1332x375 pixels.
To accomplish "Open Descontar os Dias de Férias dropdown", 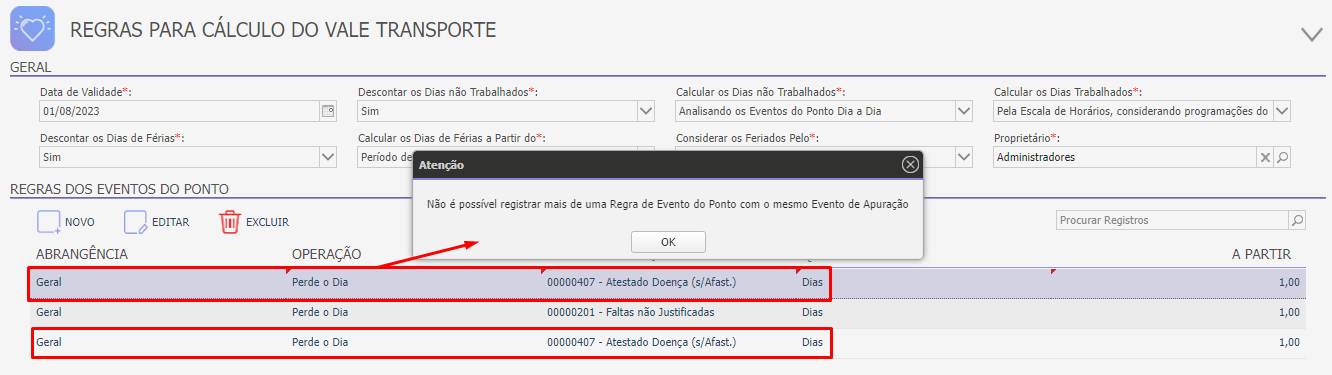I will coord(327,157).
